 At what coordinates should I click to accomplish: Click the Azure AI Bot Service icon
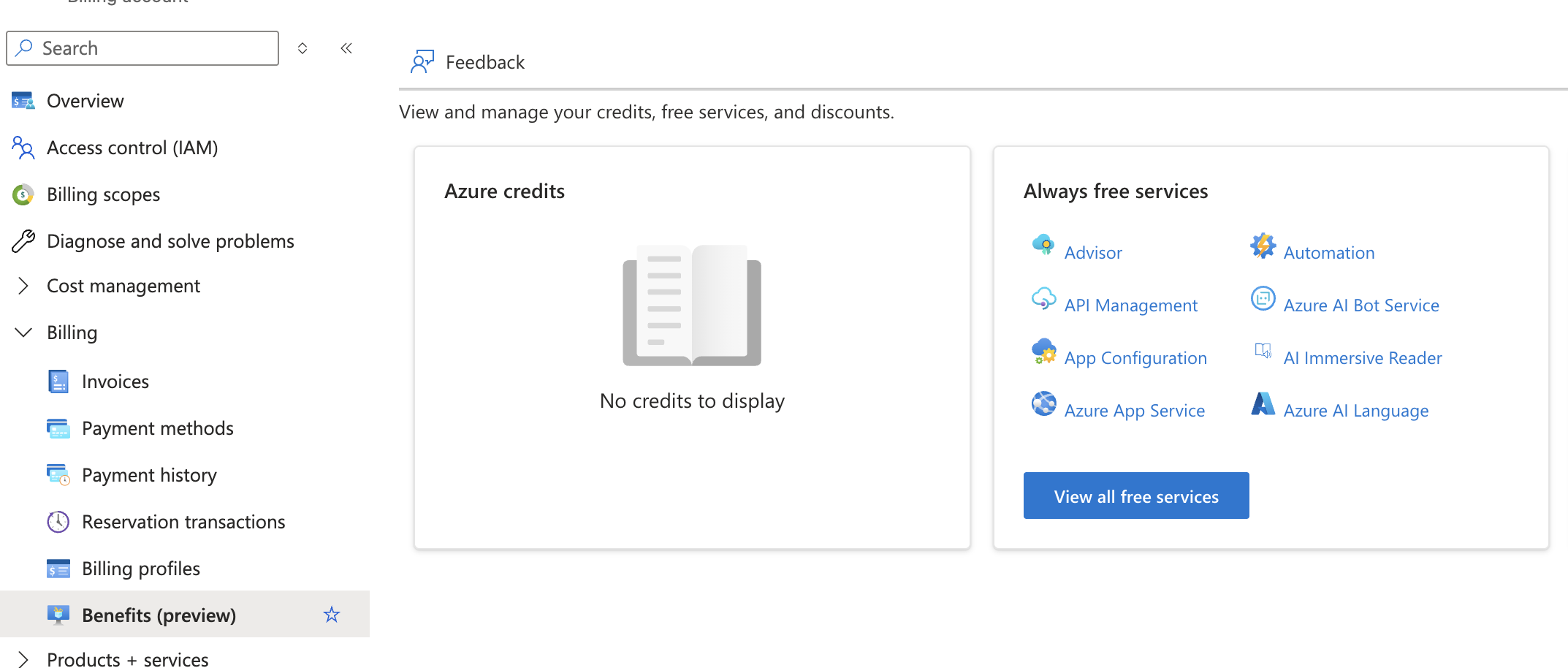pos(1263,298)
